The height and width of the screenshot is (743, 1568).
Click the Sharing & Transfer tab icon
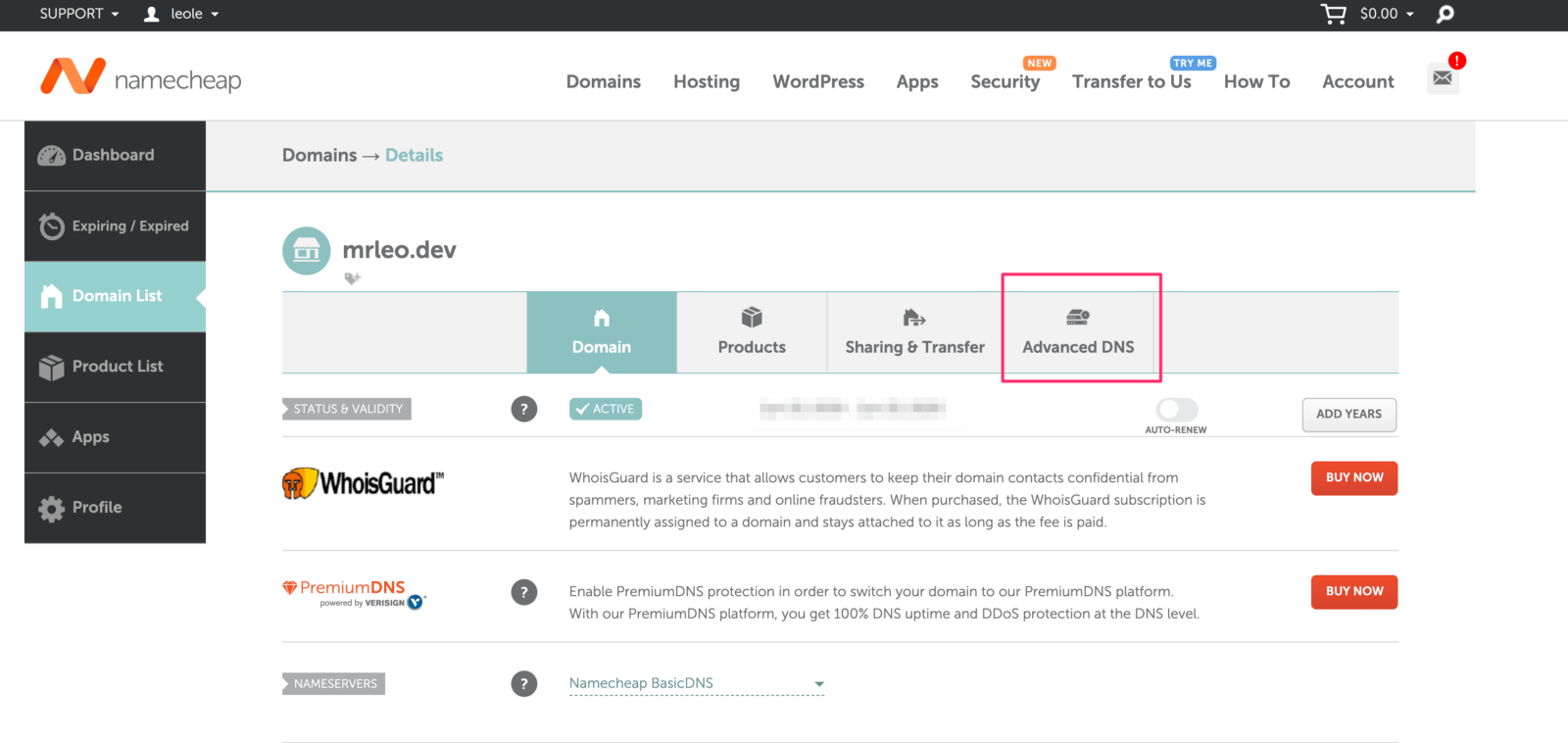(x=914, y=318)
